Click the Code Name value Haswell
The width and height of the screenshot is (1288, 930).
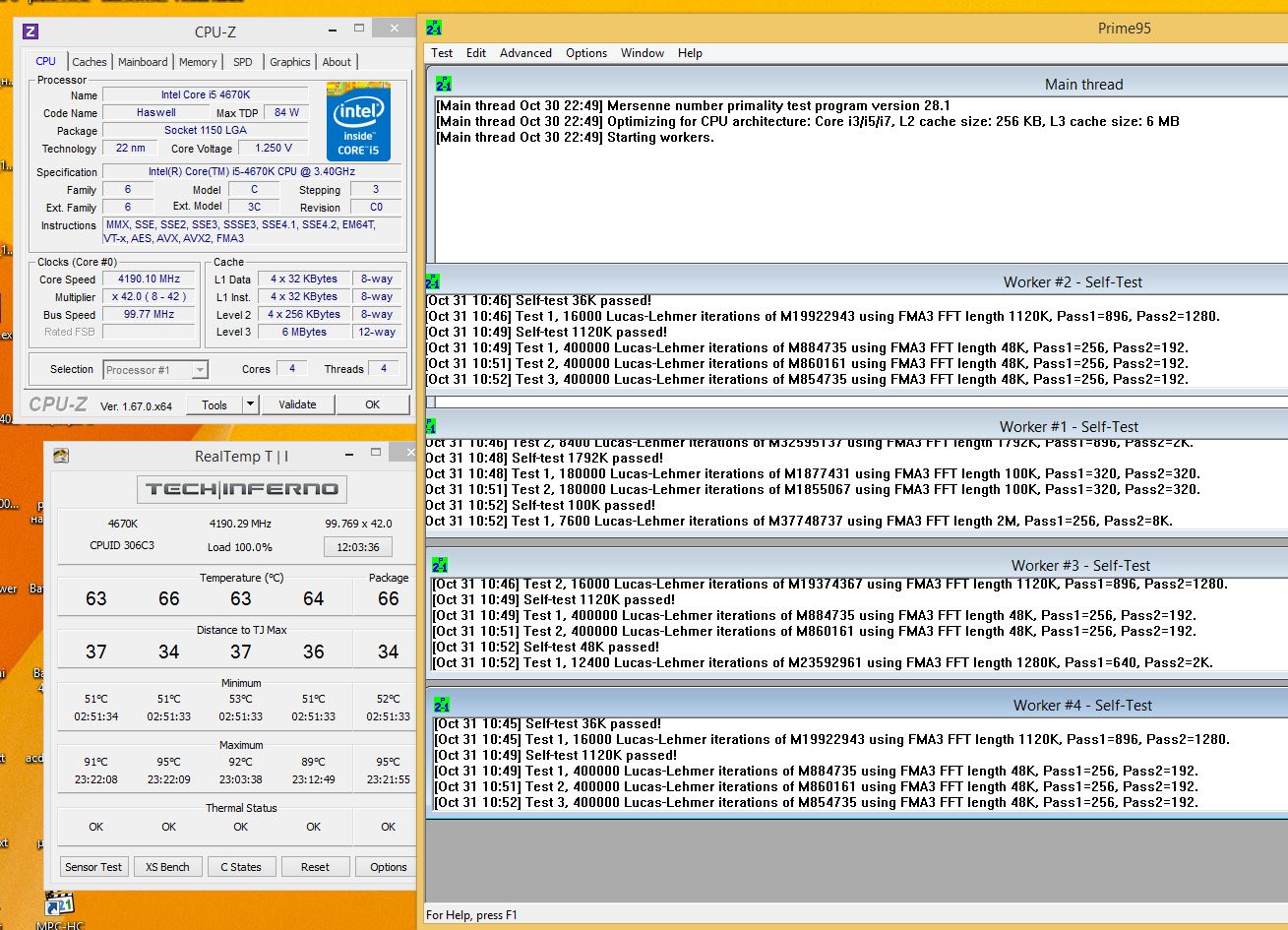tap(156, 113)
